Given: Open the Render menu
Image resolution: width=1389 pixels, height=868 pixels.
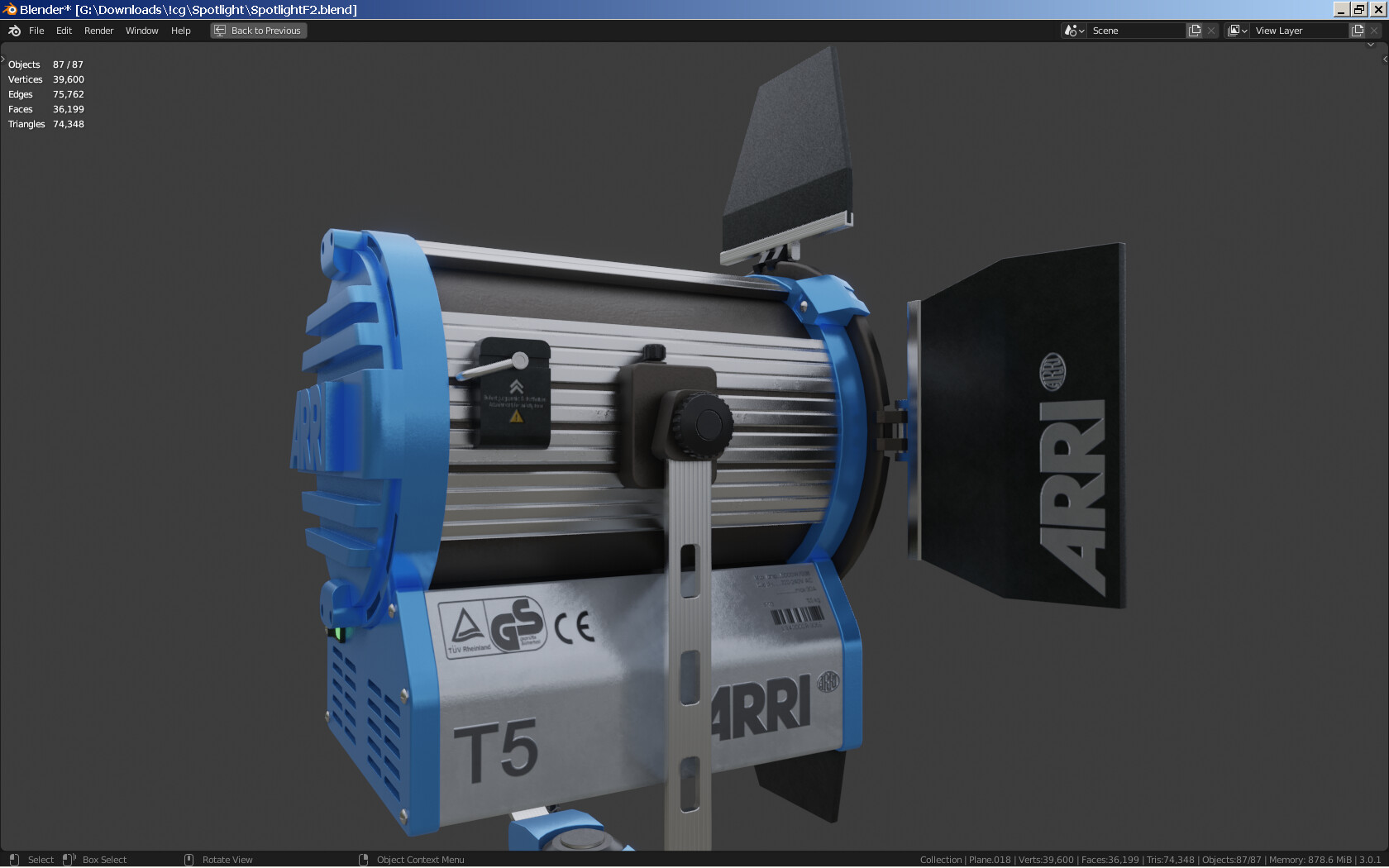Looking at the screenshot, I should pyautogui.click(x=98, y=31).
